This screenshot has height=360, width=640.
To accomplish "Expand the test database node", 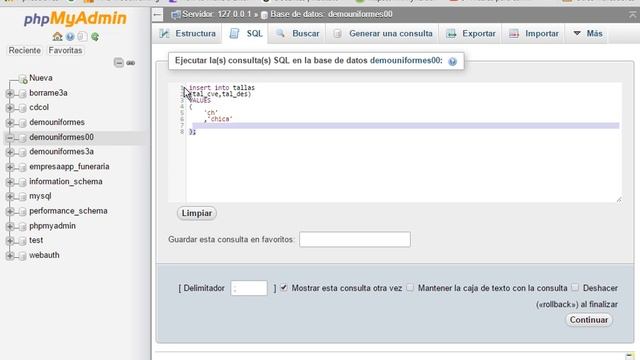I will [x=10, y=241].
